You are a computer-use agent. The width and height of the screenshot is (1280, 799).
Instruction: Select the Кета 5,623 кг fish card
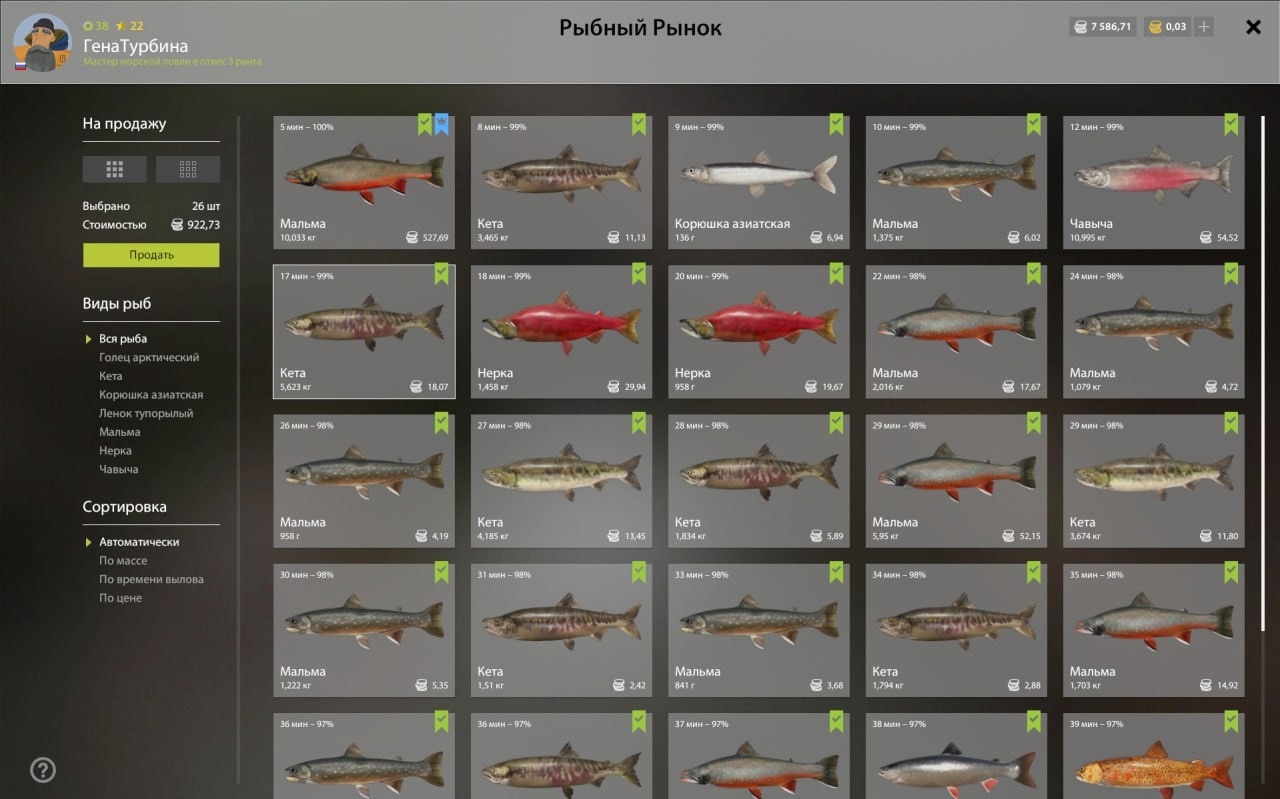364,331
